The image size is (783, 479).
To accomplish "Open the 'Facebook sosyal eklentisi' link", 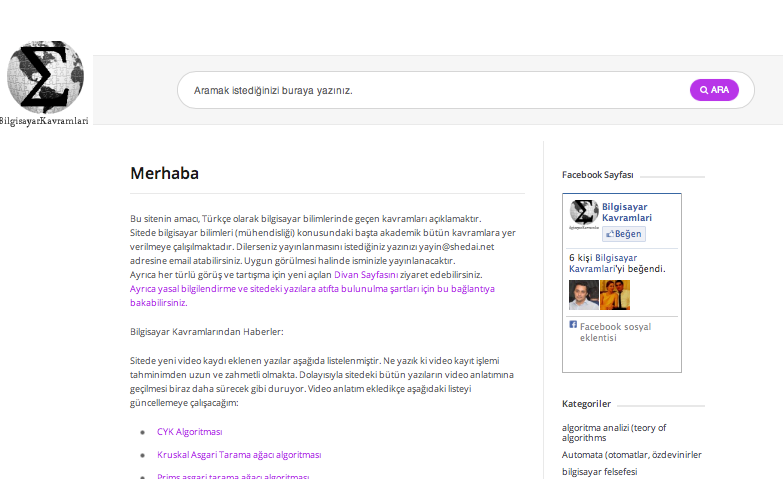I will pyautogui.click(x=615, y=332).
